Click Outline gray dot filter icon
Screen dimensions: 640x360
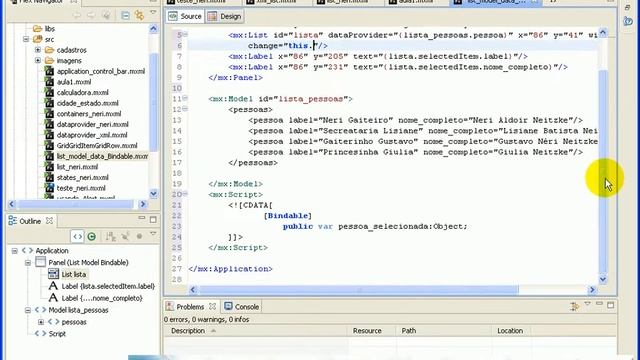coord(139,236)
